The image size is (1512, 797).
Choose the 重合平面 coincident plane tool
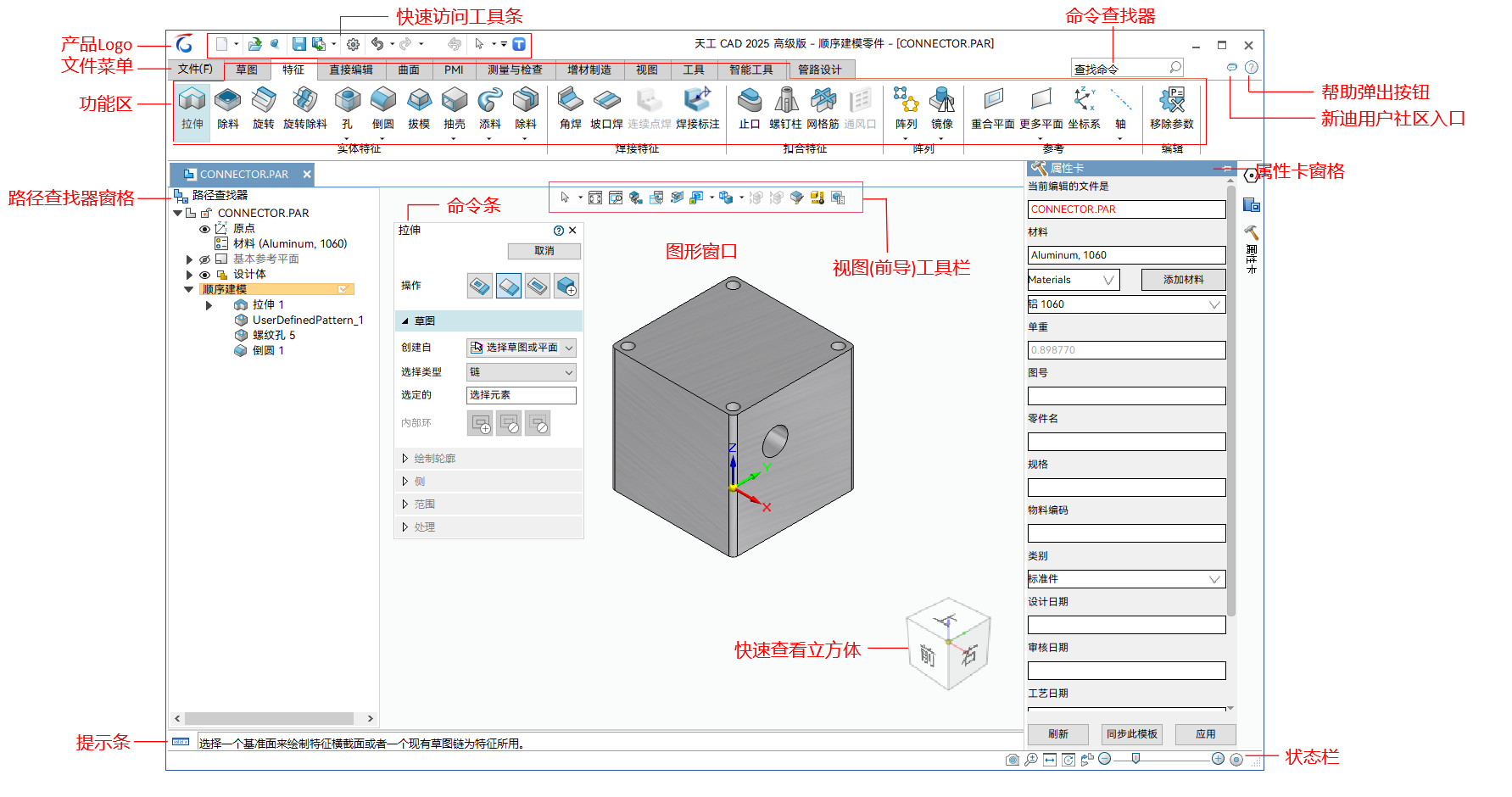[993, 109]
